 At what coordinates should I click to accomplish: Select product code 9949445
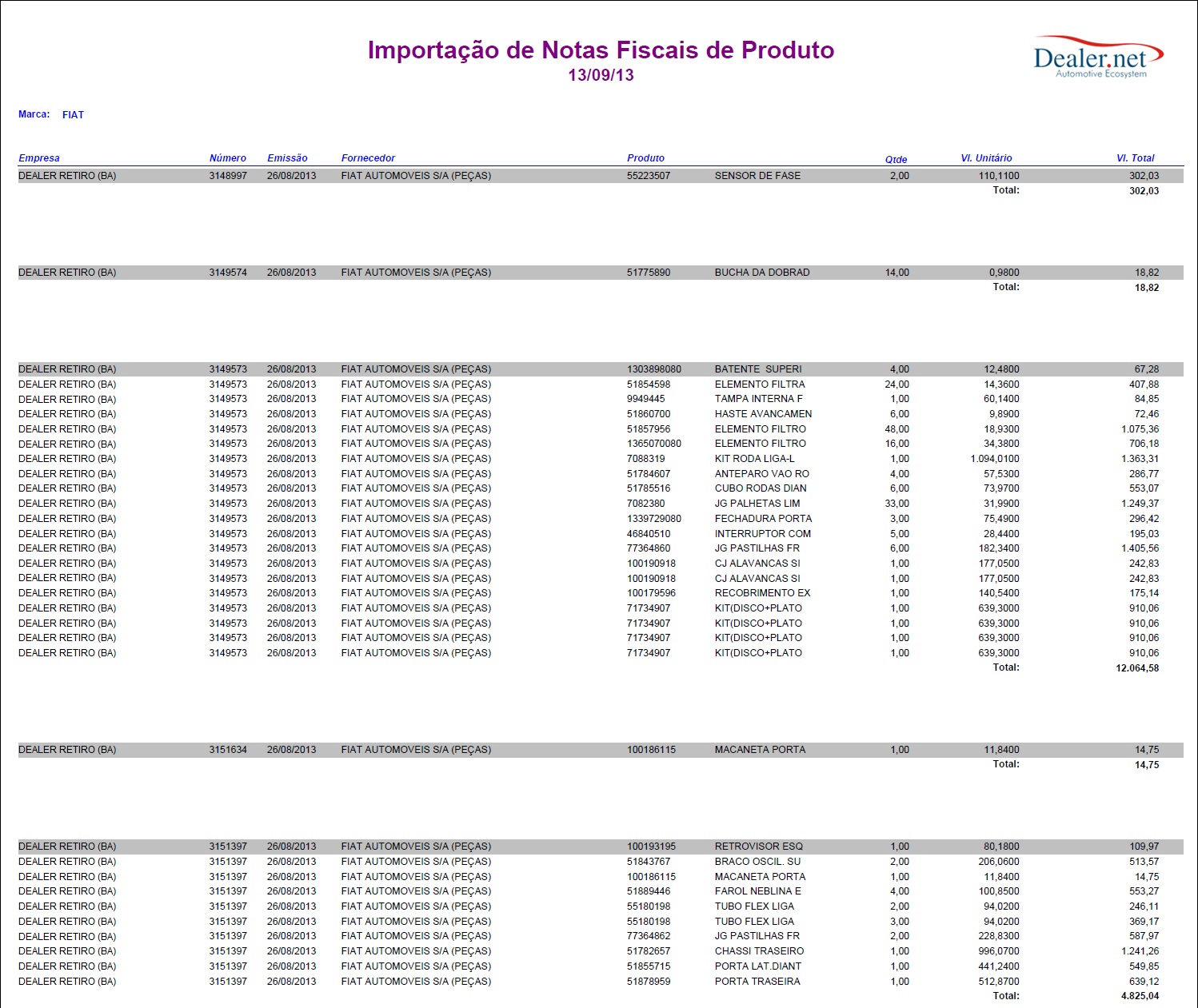pos(646,399)
